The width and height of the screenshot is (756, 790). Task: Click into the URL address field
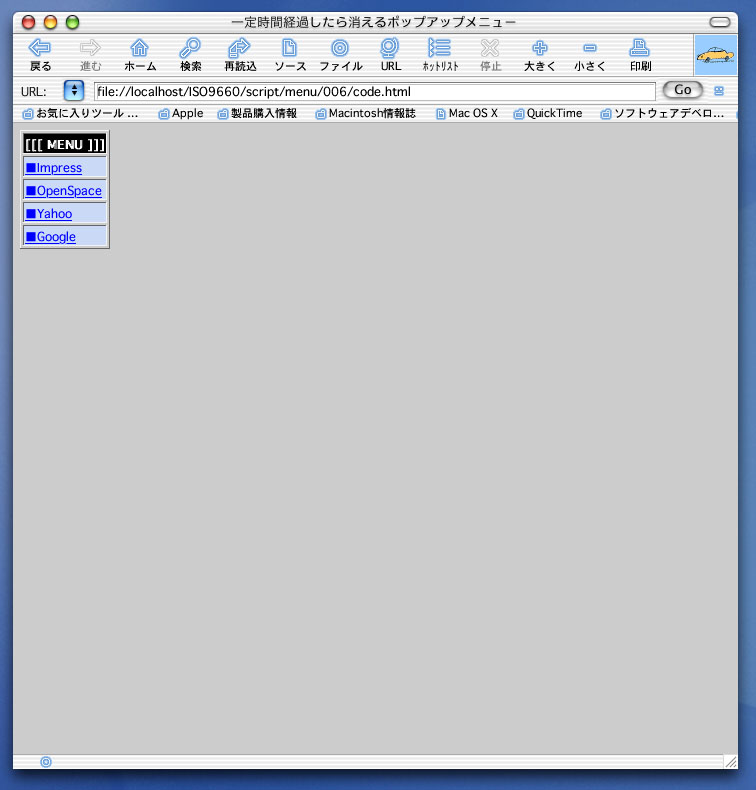click(x=375, y=92)
